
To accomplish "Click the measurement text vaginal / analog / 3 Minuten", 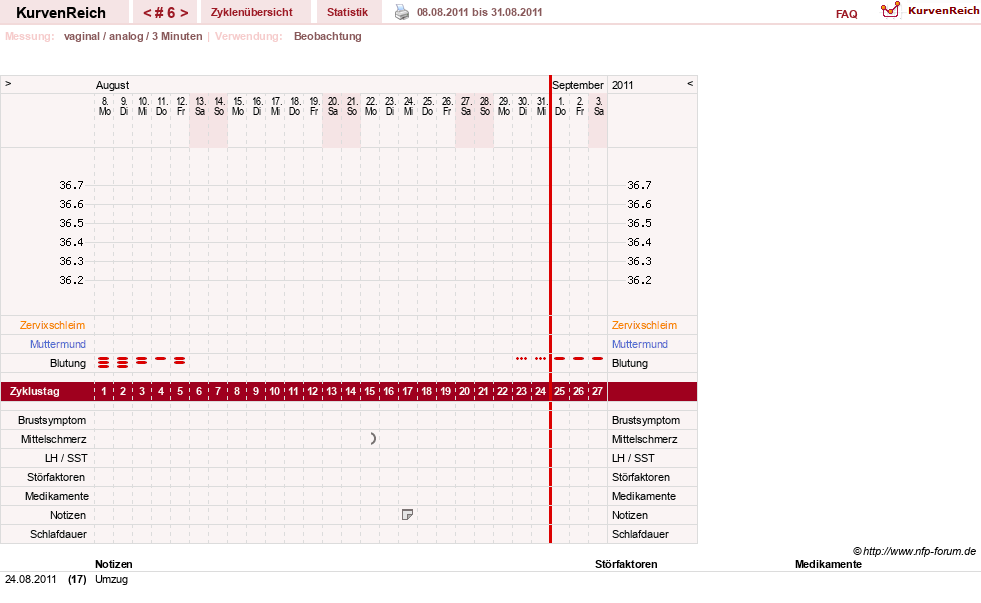I will coord(133,36).
